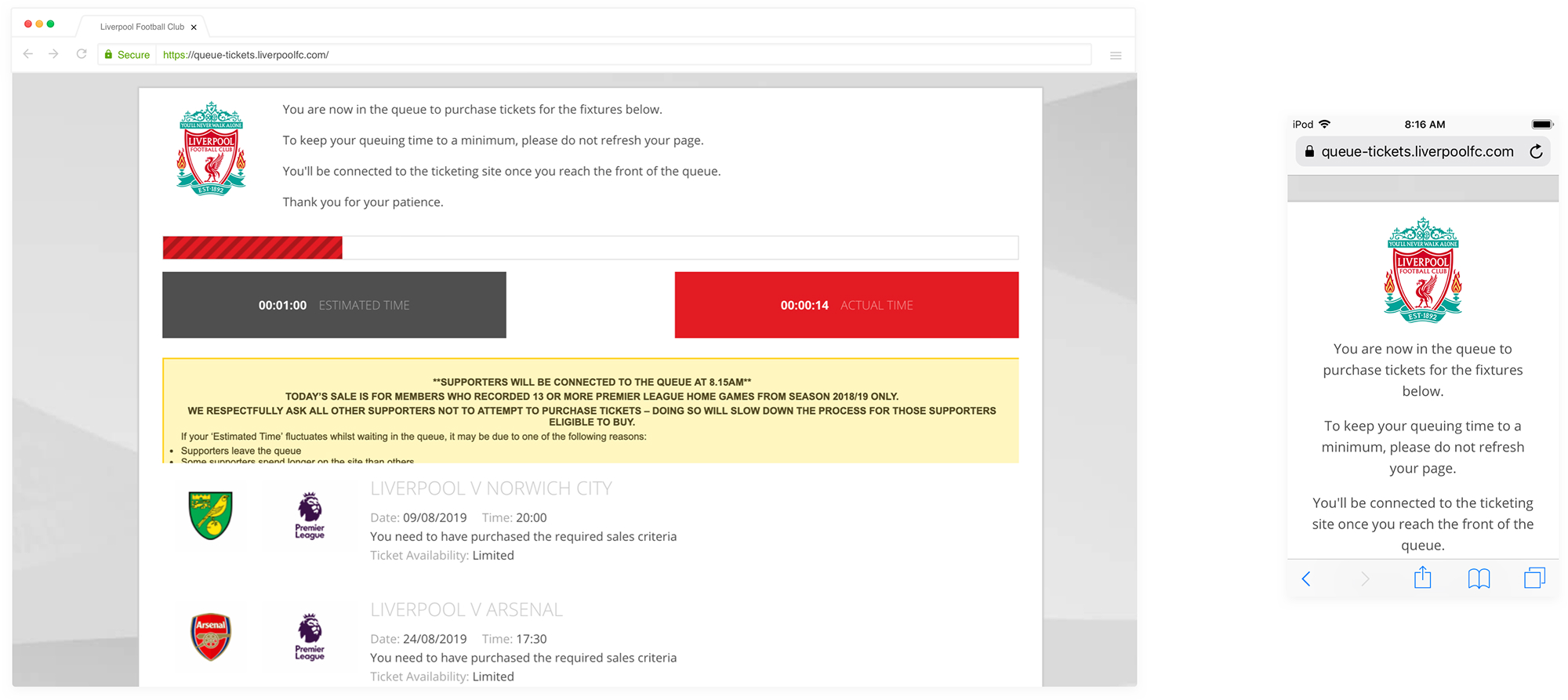Click the Arsenal club badge
Viewport: 1568px width, 700px height.
tap(211, 637)
